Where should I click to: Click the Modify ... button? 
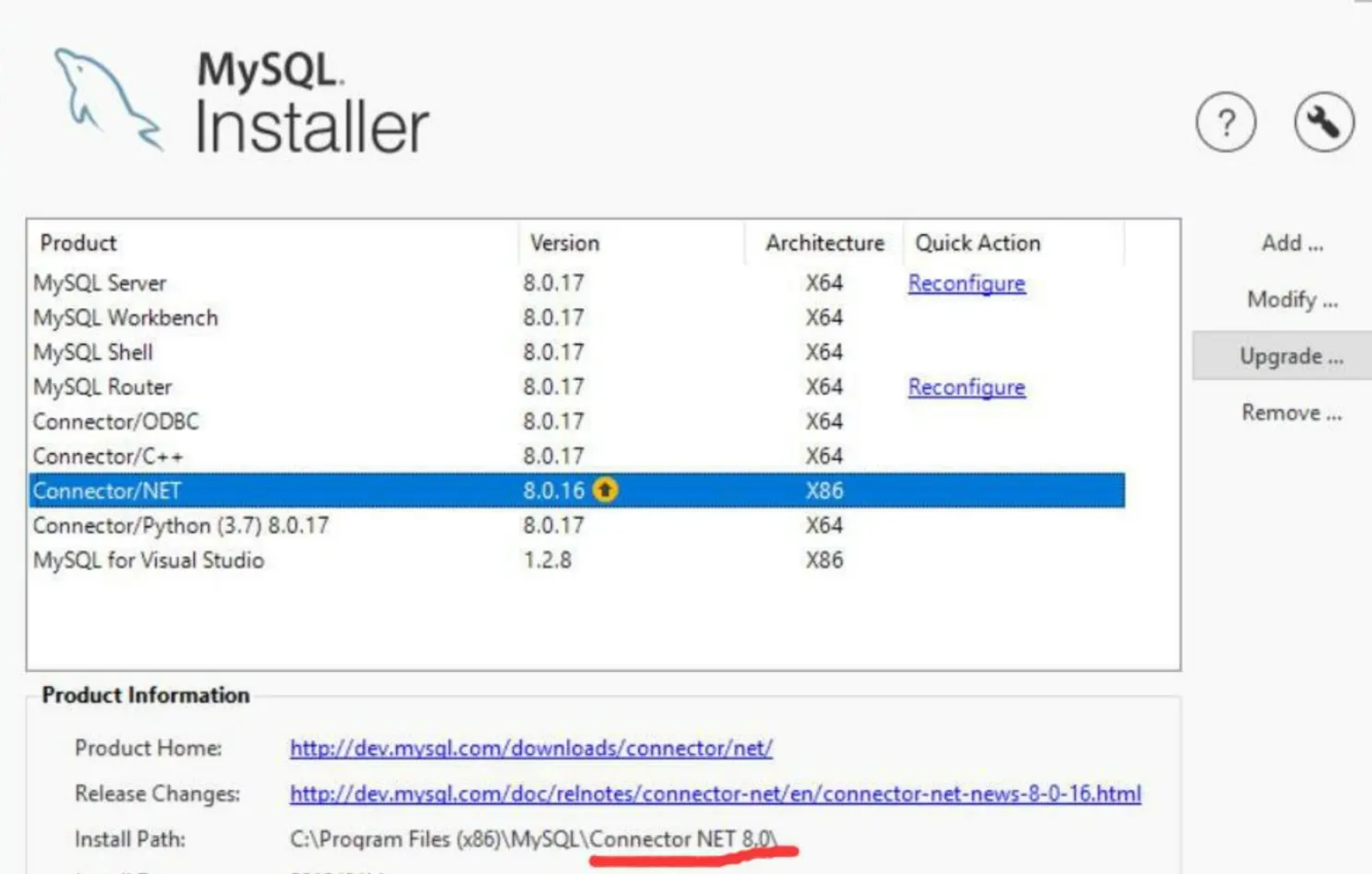click(x=1292, y=299)
